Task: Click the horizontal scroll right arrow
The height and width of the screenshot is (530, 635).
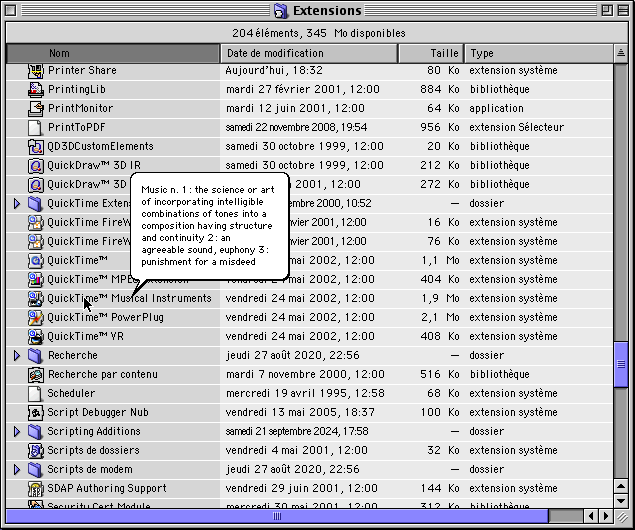Action: pos(605,516)
